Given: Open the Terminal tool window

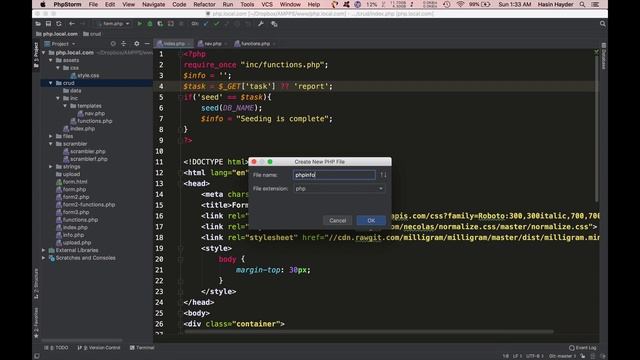Looking at the screenshot, I should [x=142, y=348].
